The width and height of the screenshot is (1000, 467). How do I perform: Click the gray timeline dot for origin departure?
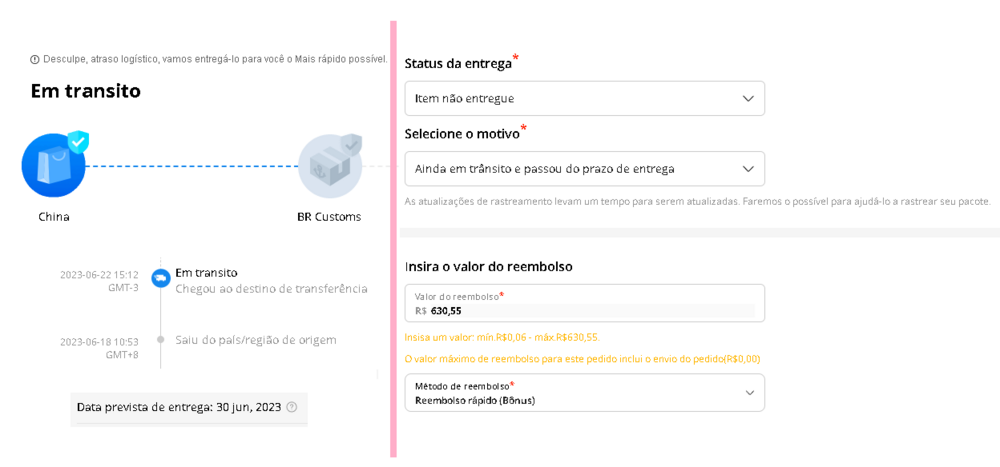click(x=160, y=340)
